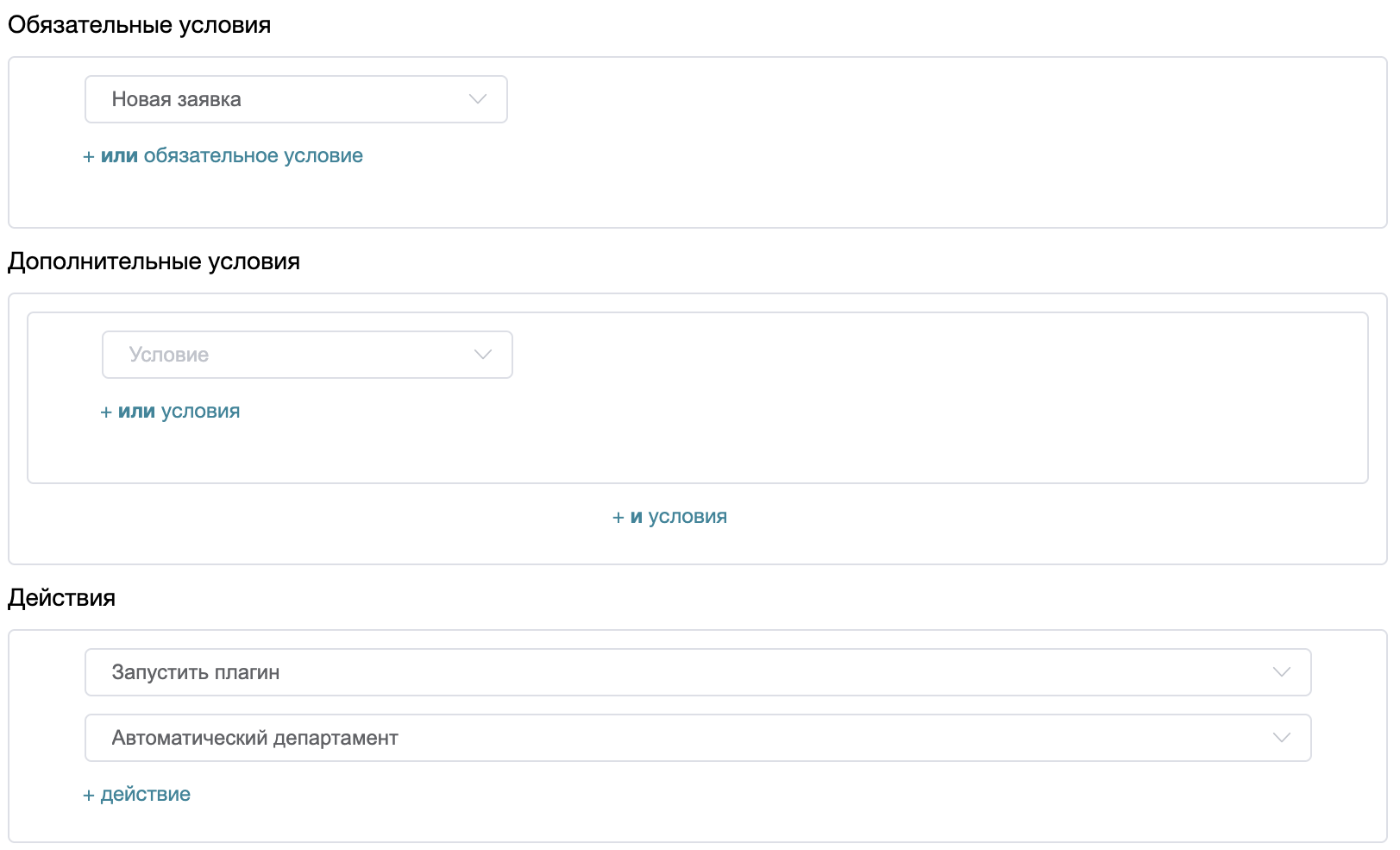Click the 'Условие' placeholder text
The width and height of the screenshot is (1400, 850).
(x=169, y=355)
